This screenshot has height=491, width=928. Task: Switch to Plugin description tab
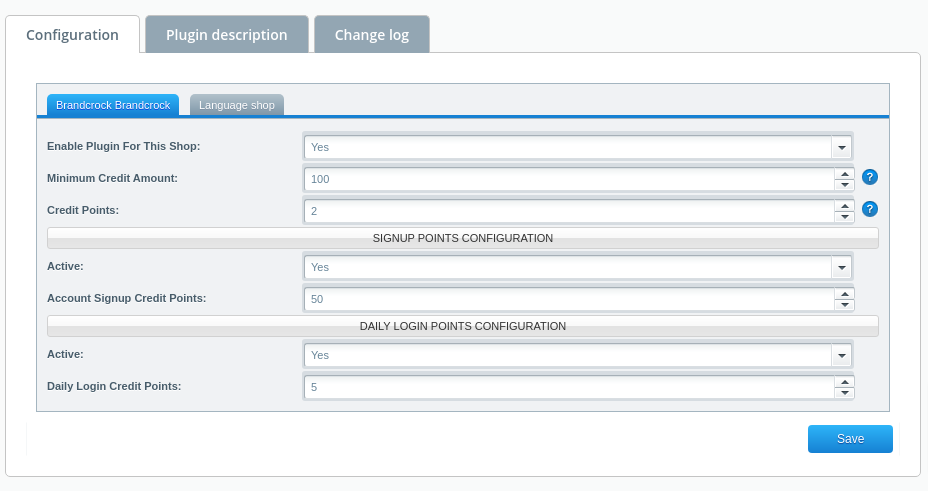227,35
